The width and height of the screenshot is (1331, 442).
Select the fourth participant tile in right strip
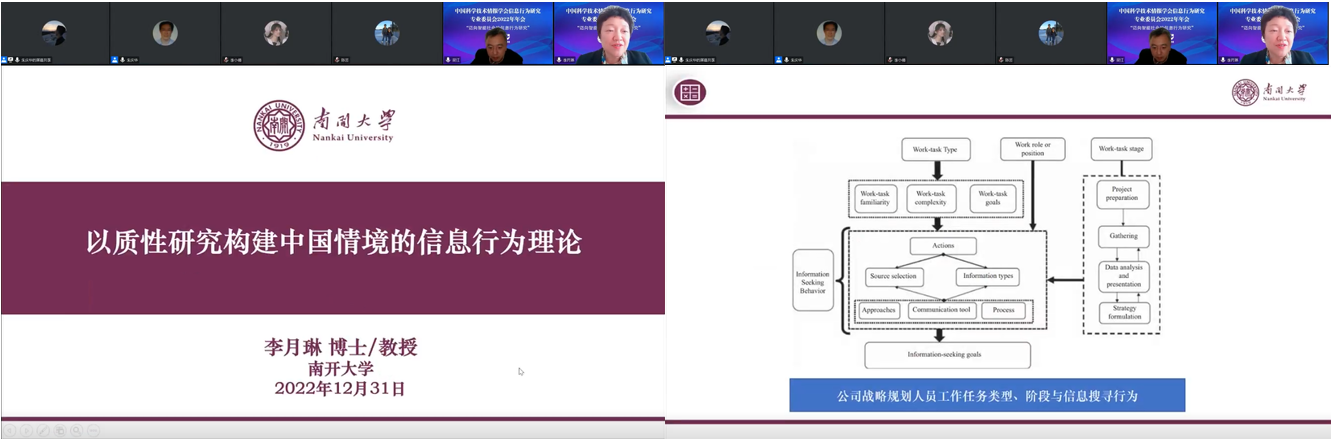1050,33
